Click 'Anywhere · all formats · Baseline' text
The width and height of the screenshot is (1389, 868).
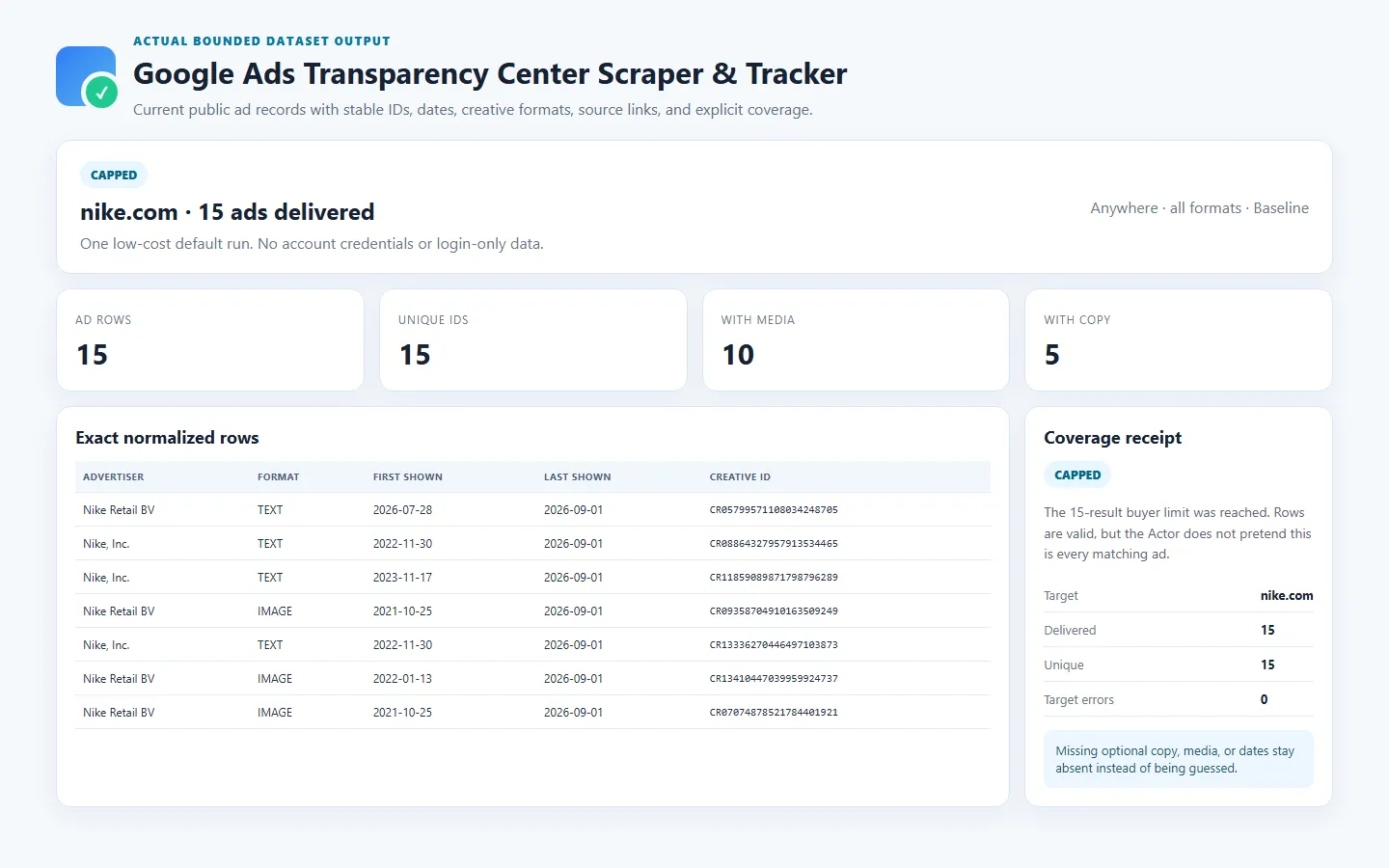click(x=1199, y=208)
